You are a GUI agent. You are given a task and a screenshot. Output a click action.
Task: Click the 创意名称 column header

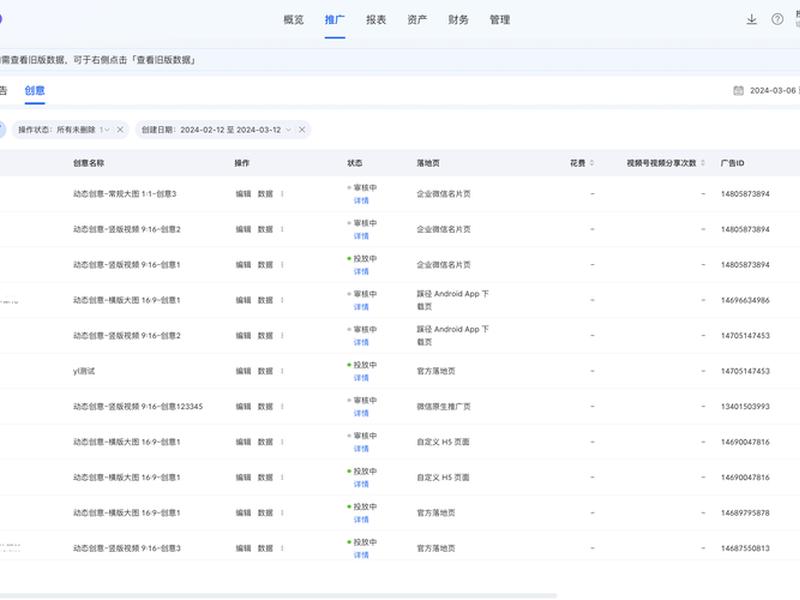click(88, 163)
